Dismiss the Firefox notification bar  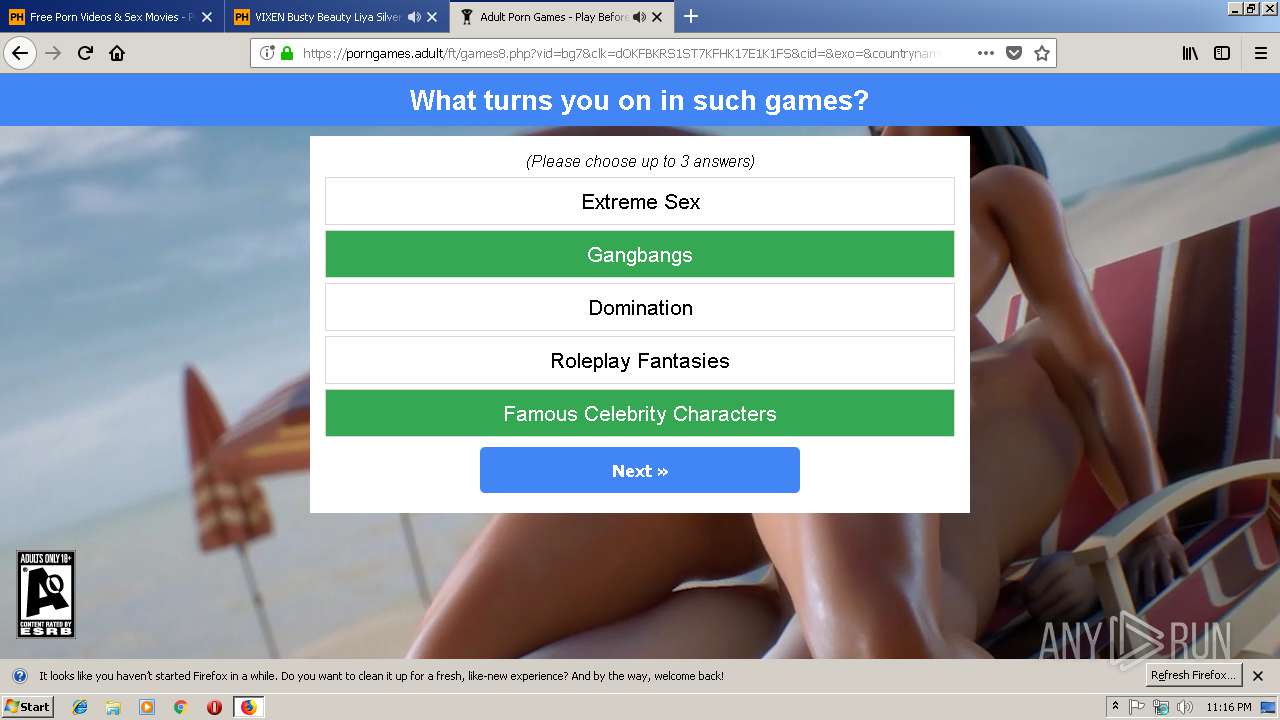(1258, 676)
